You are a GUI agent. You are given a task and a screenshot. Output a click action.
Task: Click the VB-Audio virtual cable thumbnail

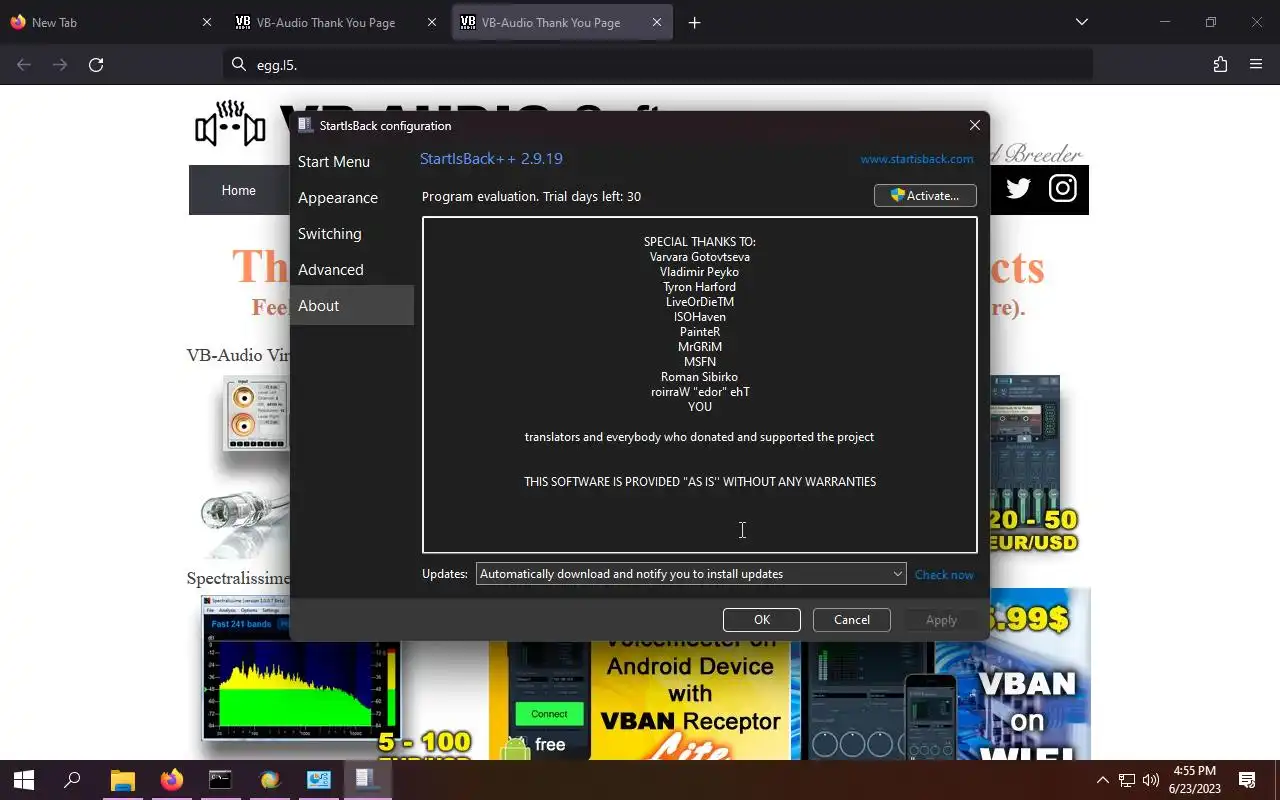(x=256, y=414)
